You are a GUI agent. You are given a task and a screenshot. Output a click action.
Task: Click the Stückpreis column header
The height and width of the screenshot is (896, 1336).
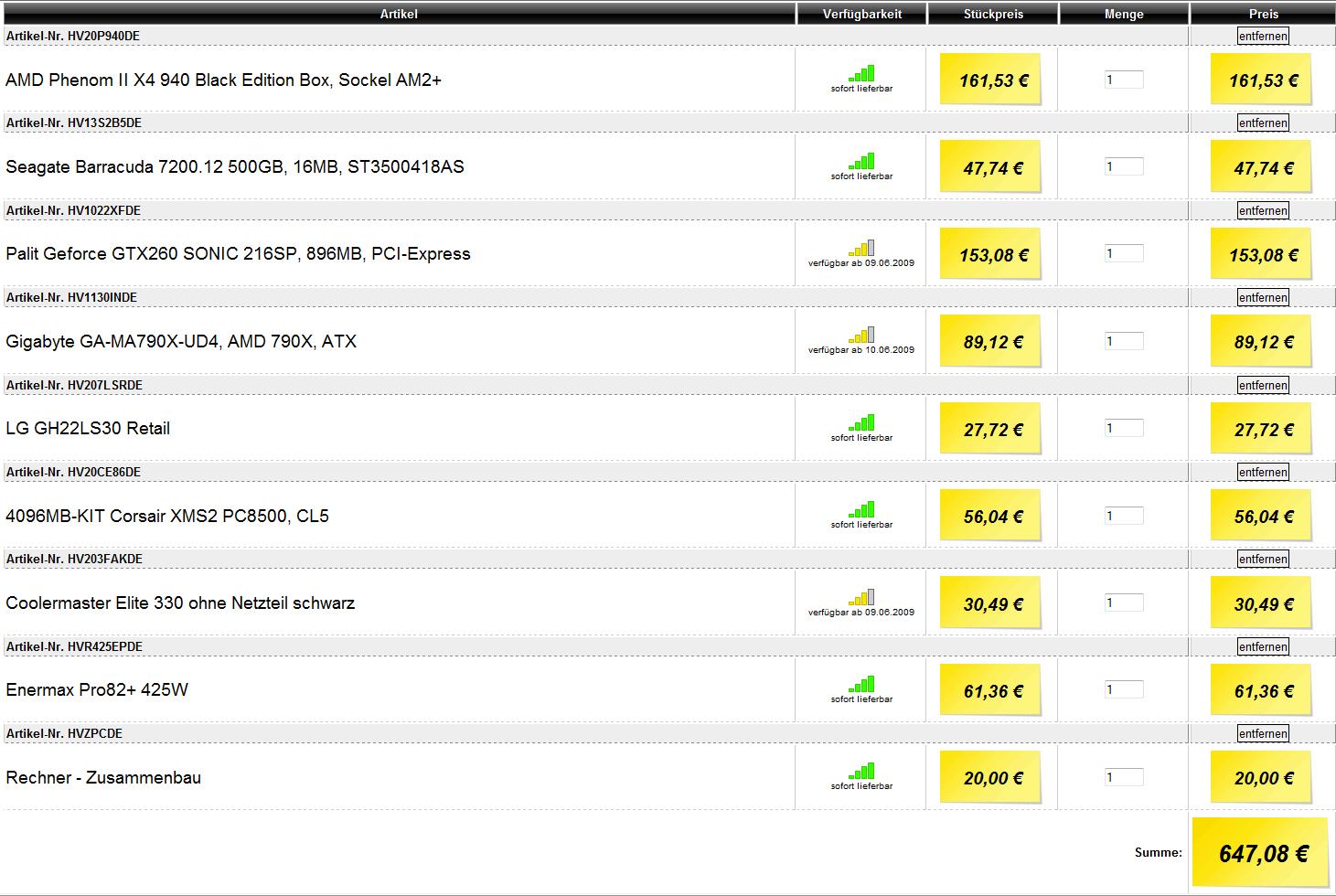(993, 14)
